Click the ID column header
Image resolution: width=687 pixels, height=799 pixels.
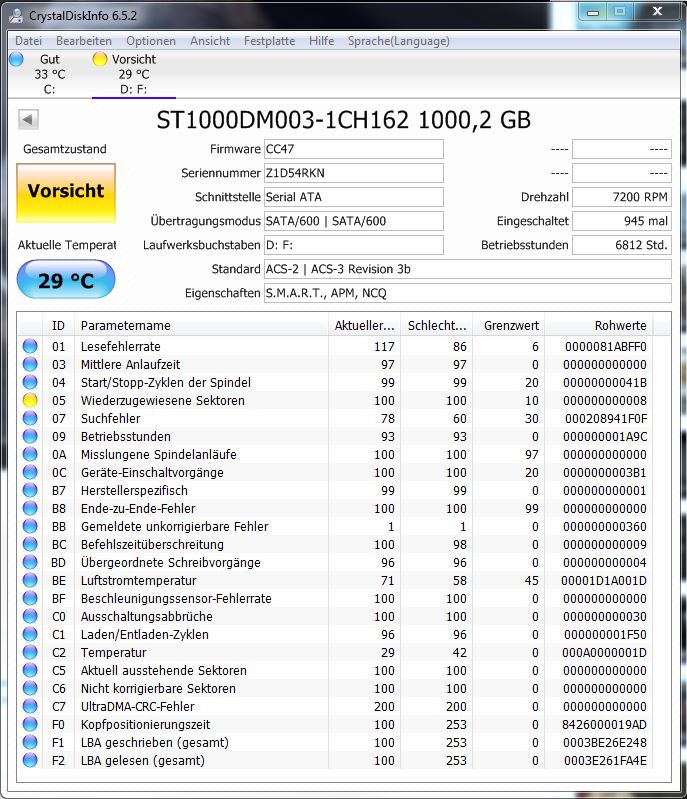[58, 325]
